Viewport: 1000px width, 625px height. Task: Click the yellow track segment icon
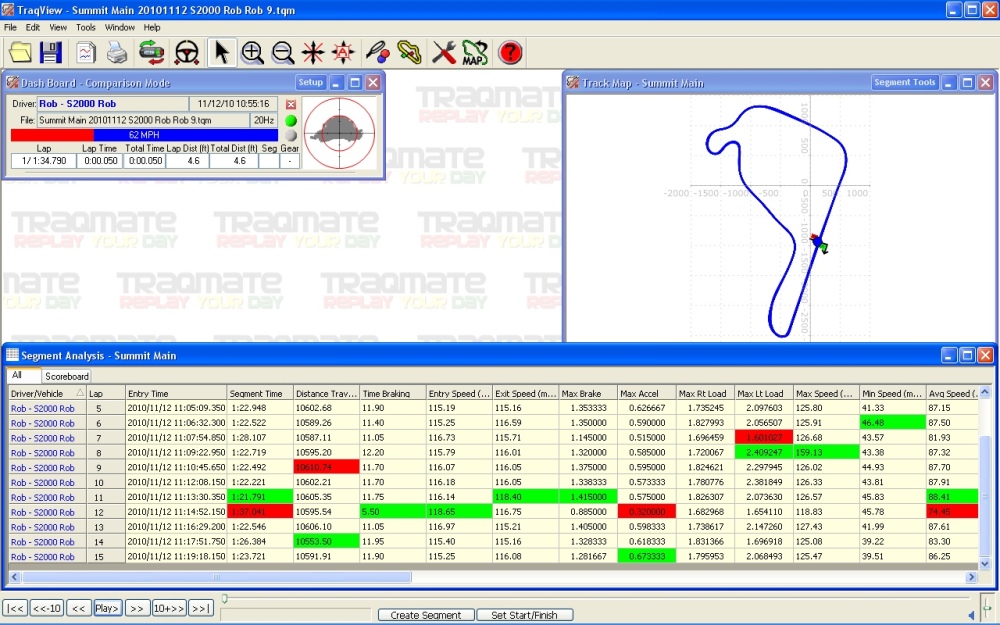pyautogui.click(x=409, y=52)
